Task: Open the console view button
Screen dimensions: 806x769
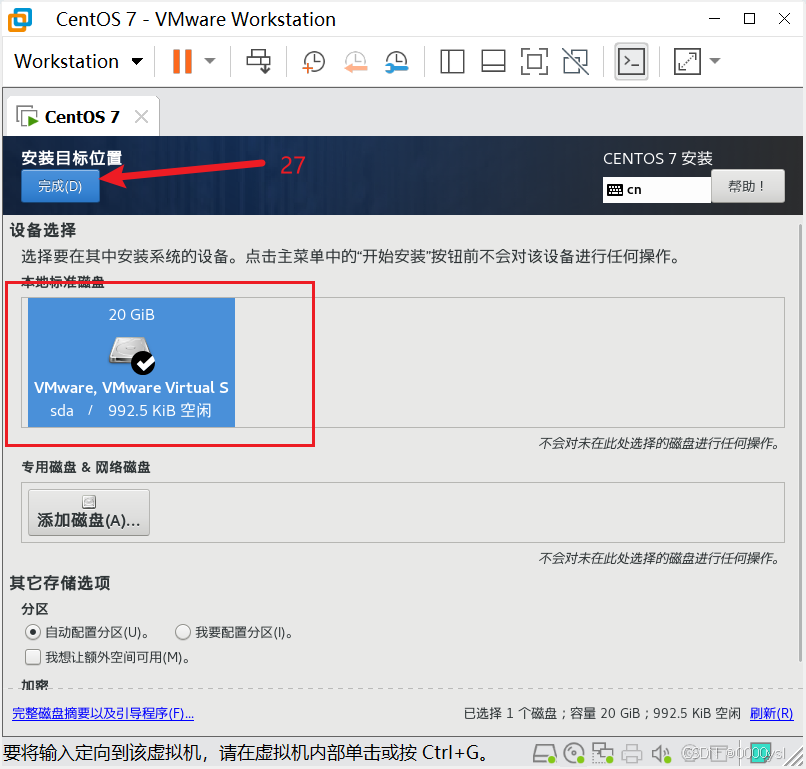Action: pos(631,62)
